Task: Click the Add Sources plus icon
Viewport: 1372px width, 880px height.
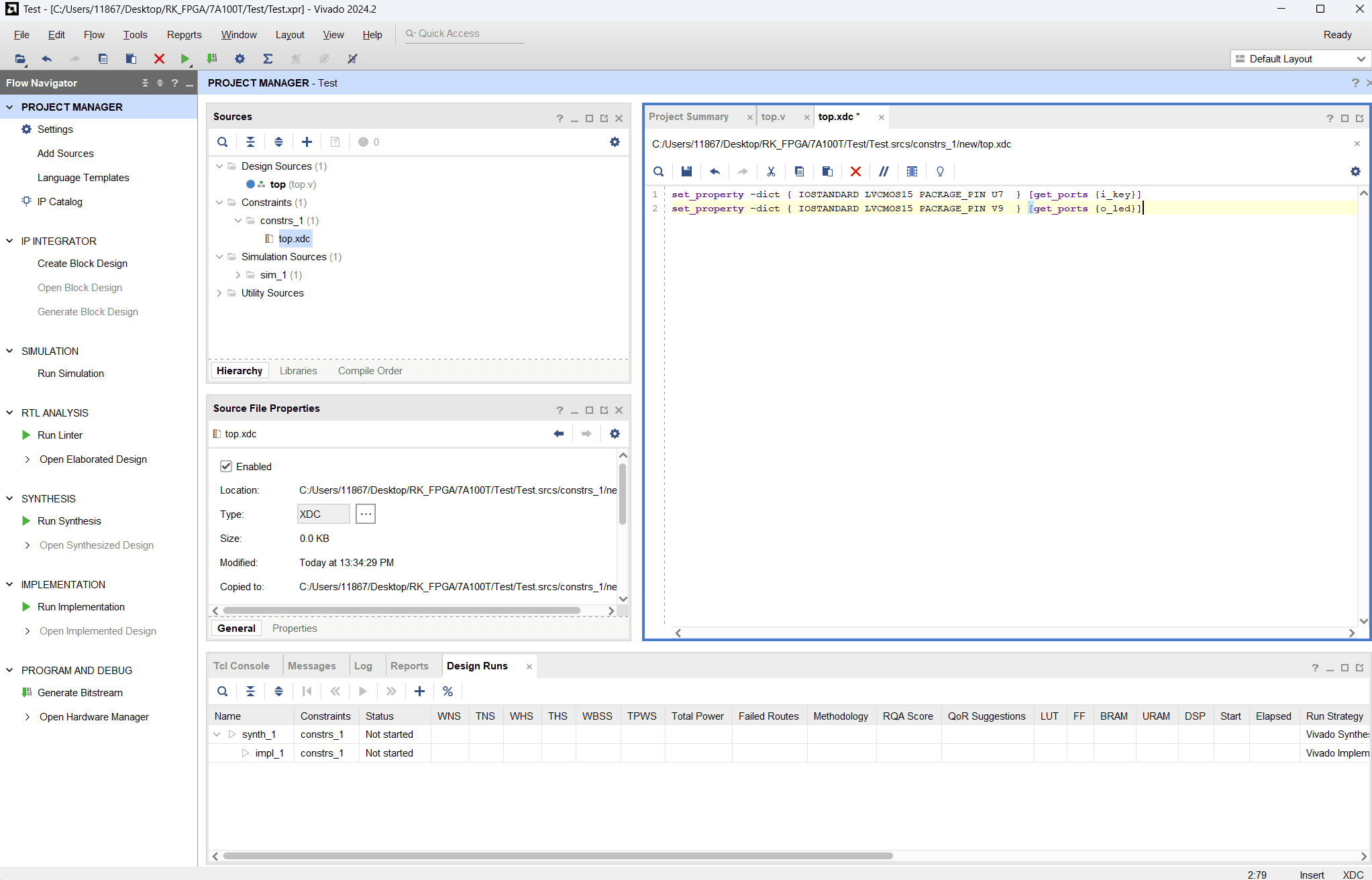Action: pos(307,142)
